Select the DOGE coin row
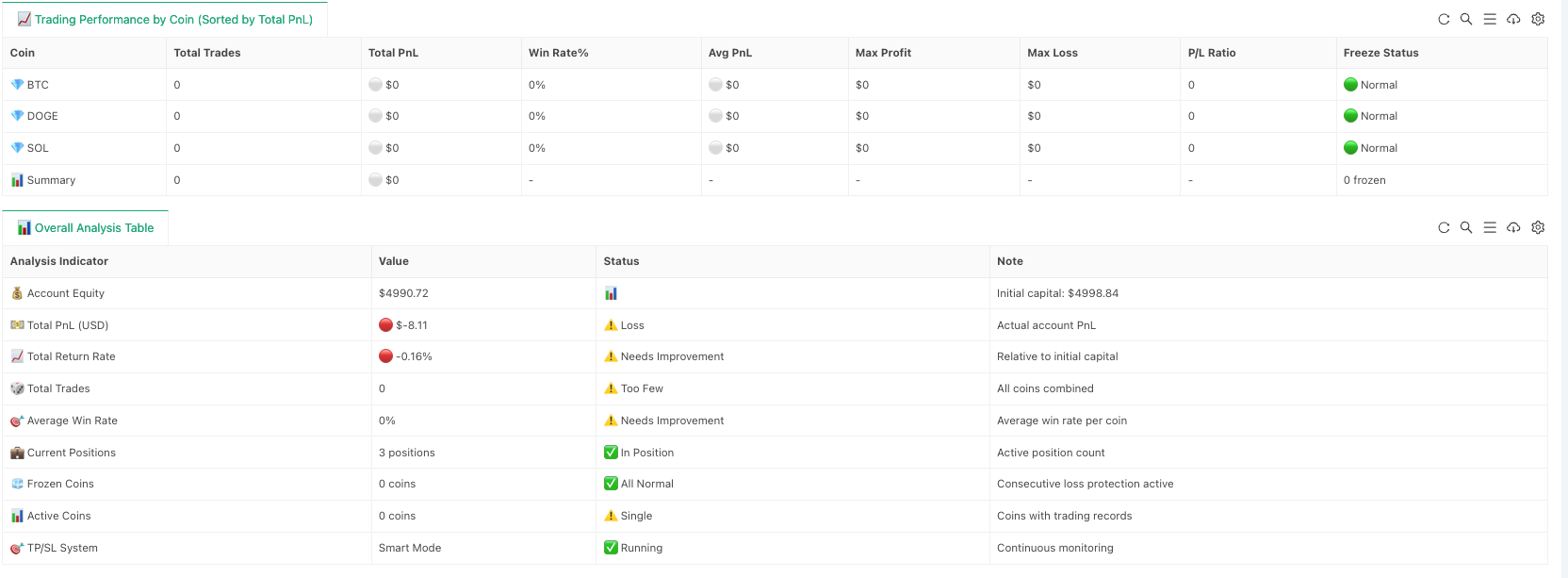 [x=42, y=116]
